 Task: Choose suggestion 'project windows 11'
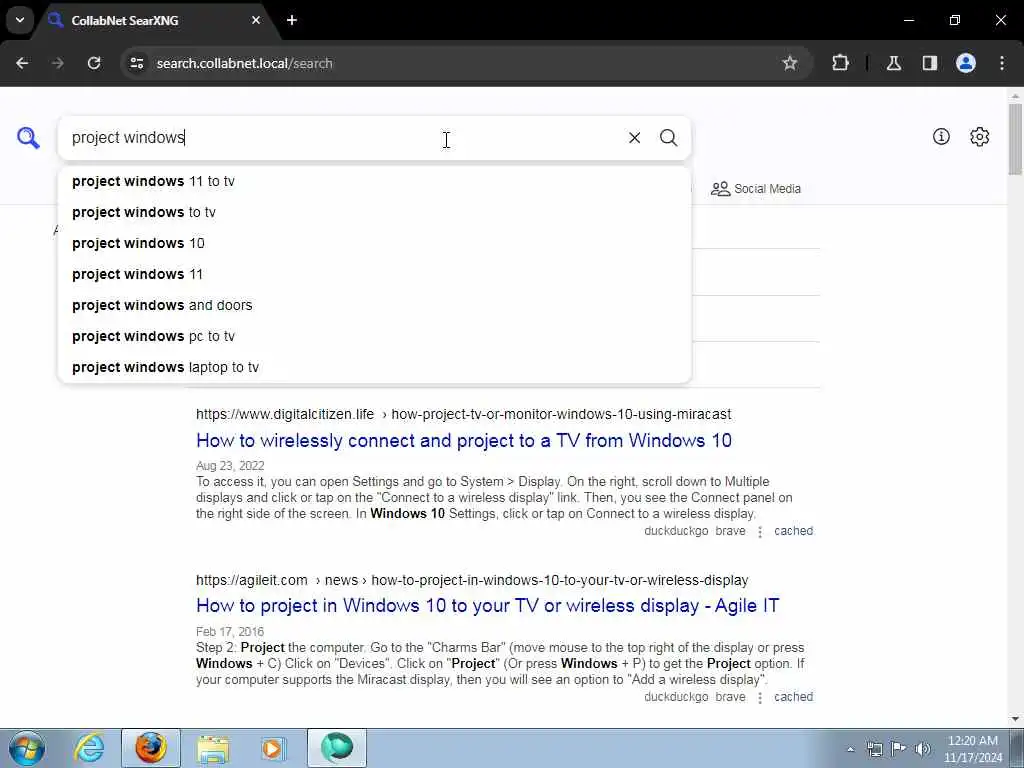click(374, 274)
